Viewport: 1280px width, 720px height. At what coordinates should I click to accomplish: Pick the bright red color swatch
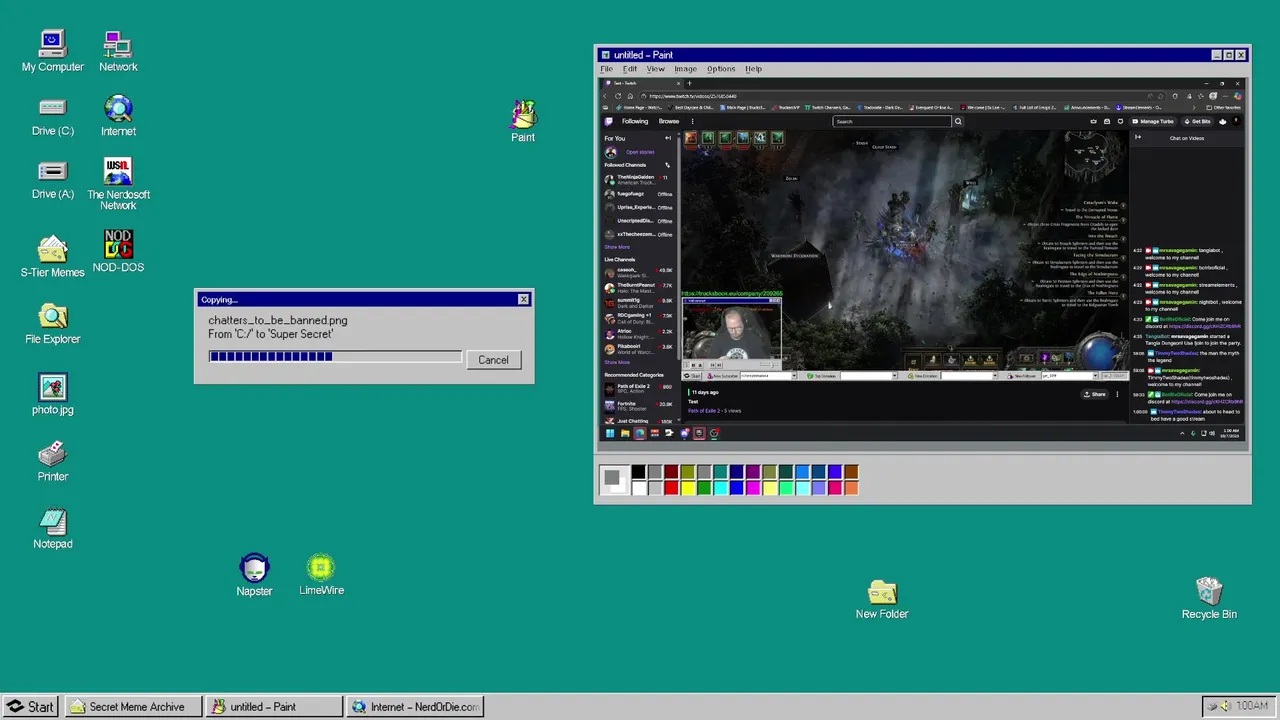[671, 488]
